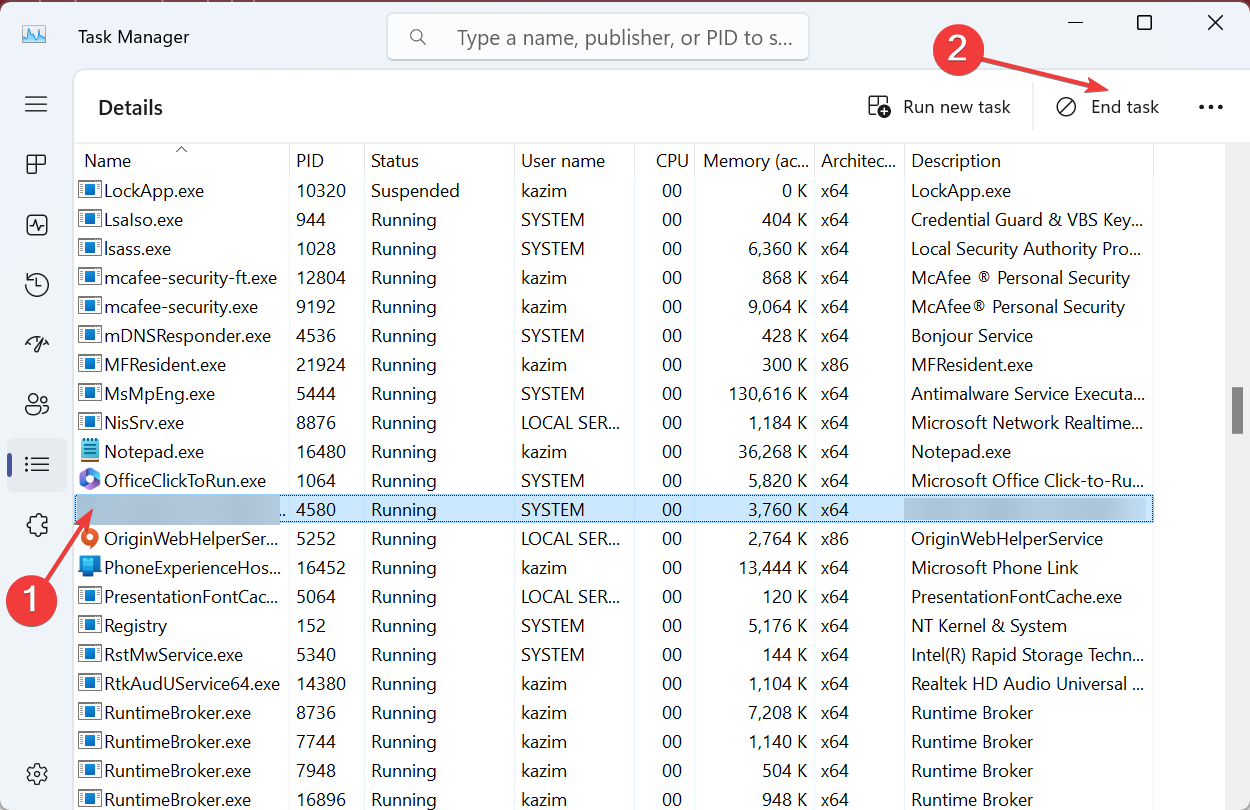
Task: Click the Realtek HD Audio Universal description
Action: pos(1027,684)
